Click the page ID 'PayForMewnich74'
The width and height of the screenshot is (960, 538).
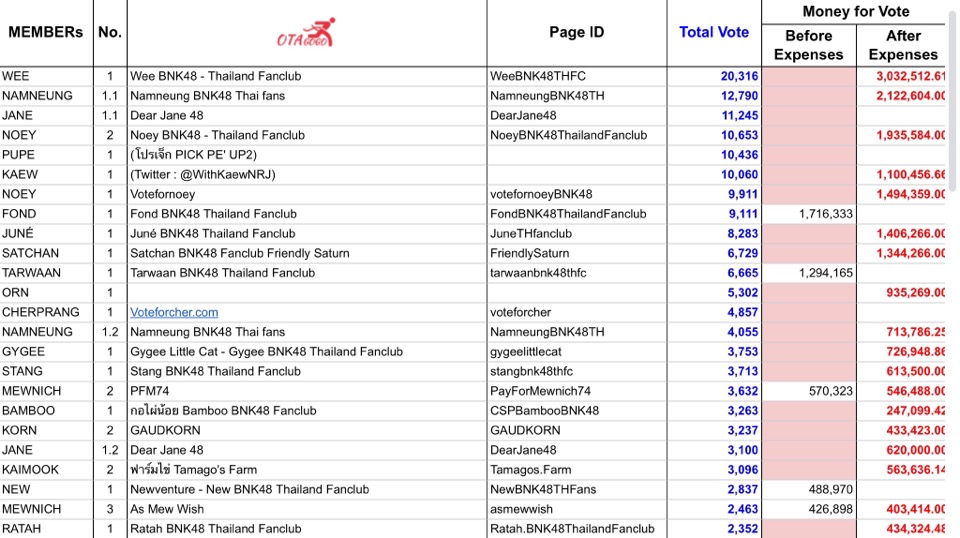click(x=540, y=391)
